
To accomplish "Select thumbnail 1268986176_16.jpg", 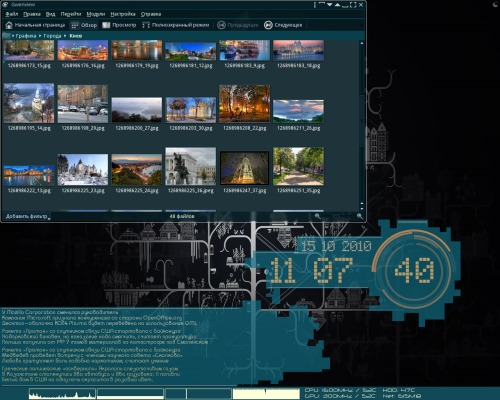I will 83,50.
